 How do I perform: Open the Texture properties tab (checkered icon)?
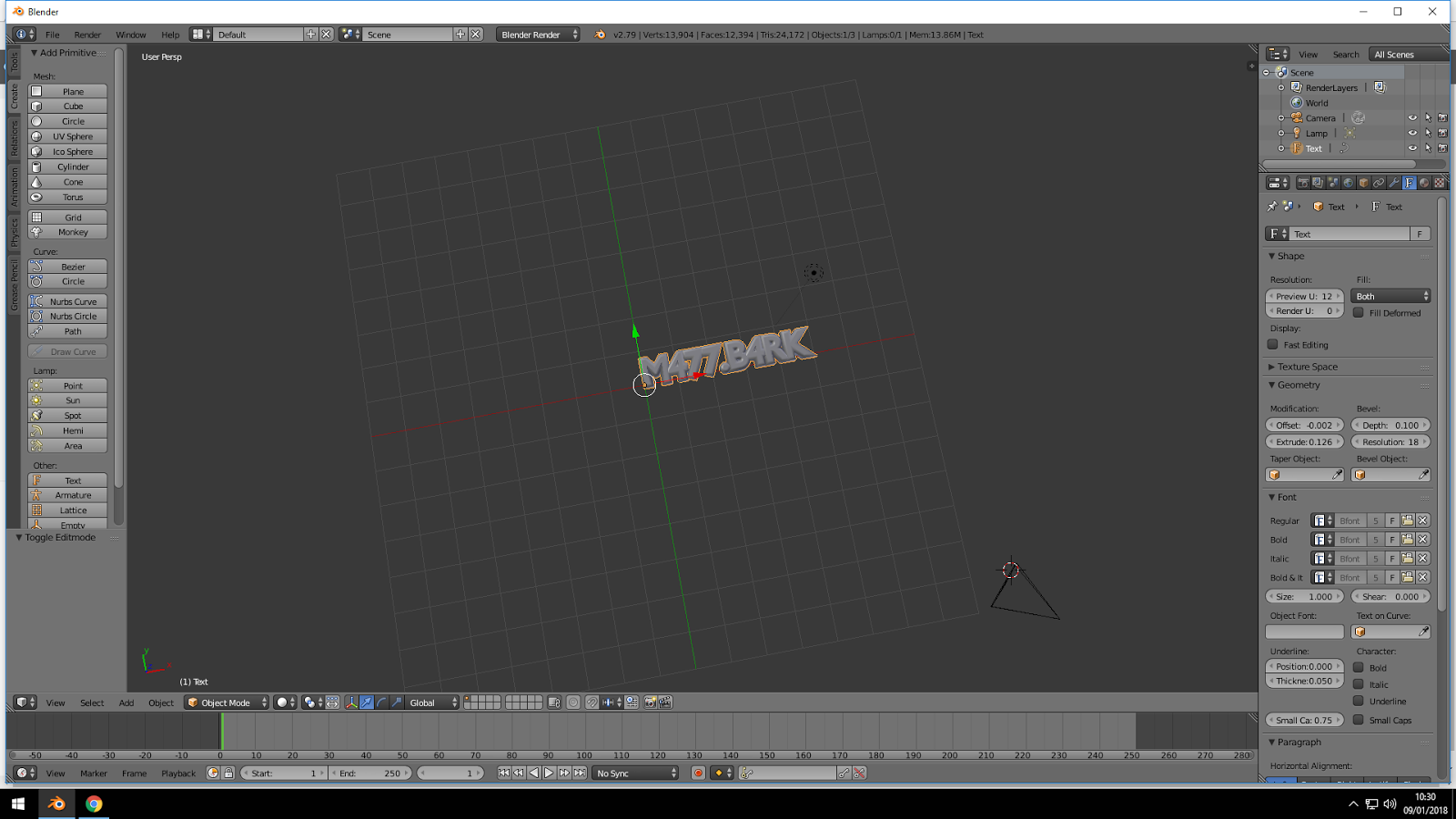click(1437, 182)
